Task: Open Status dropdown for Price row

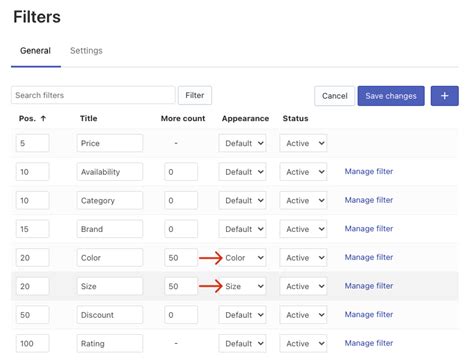Action: coord(303,143)
